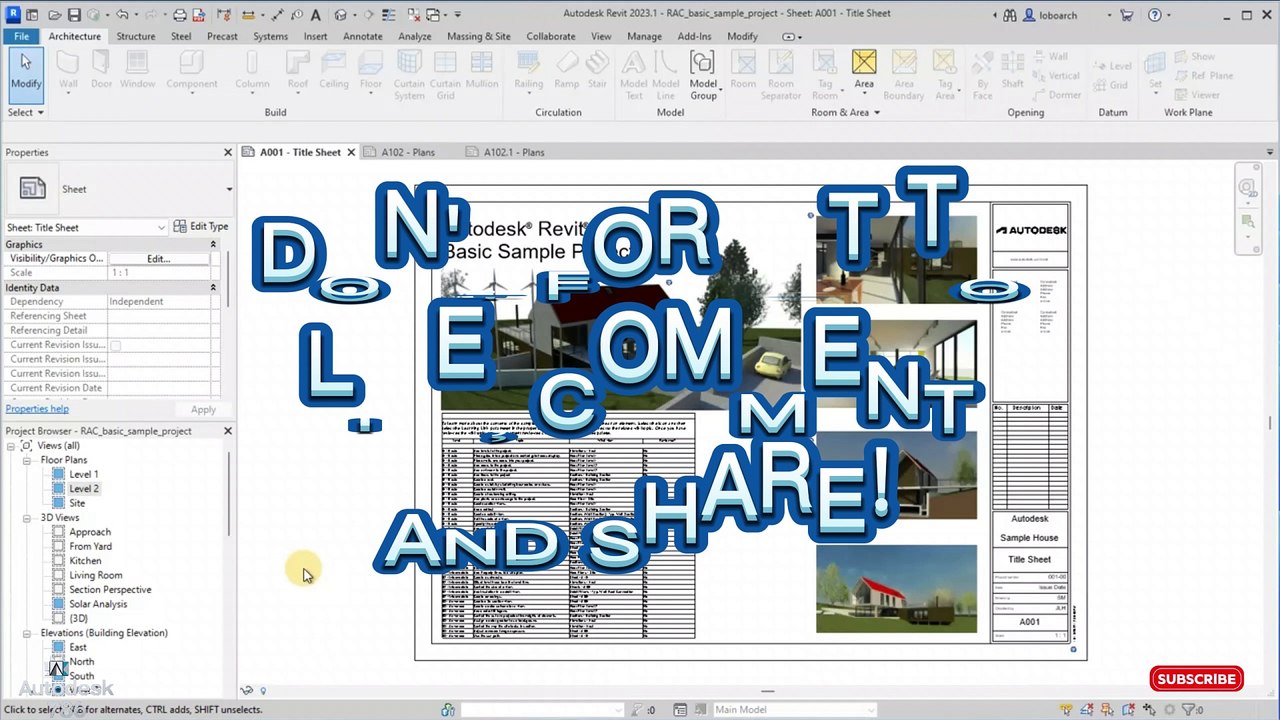Switch to the Structure ribbon tab
Screen dimensions: 1280x720
point(136,36)
